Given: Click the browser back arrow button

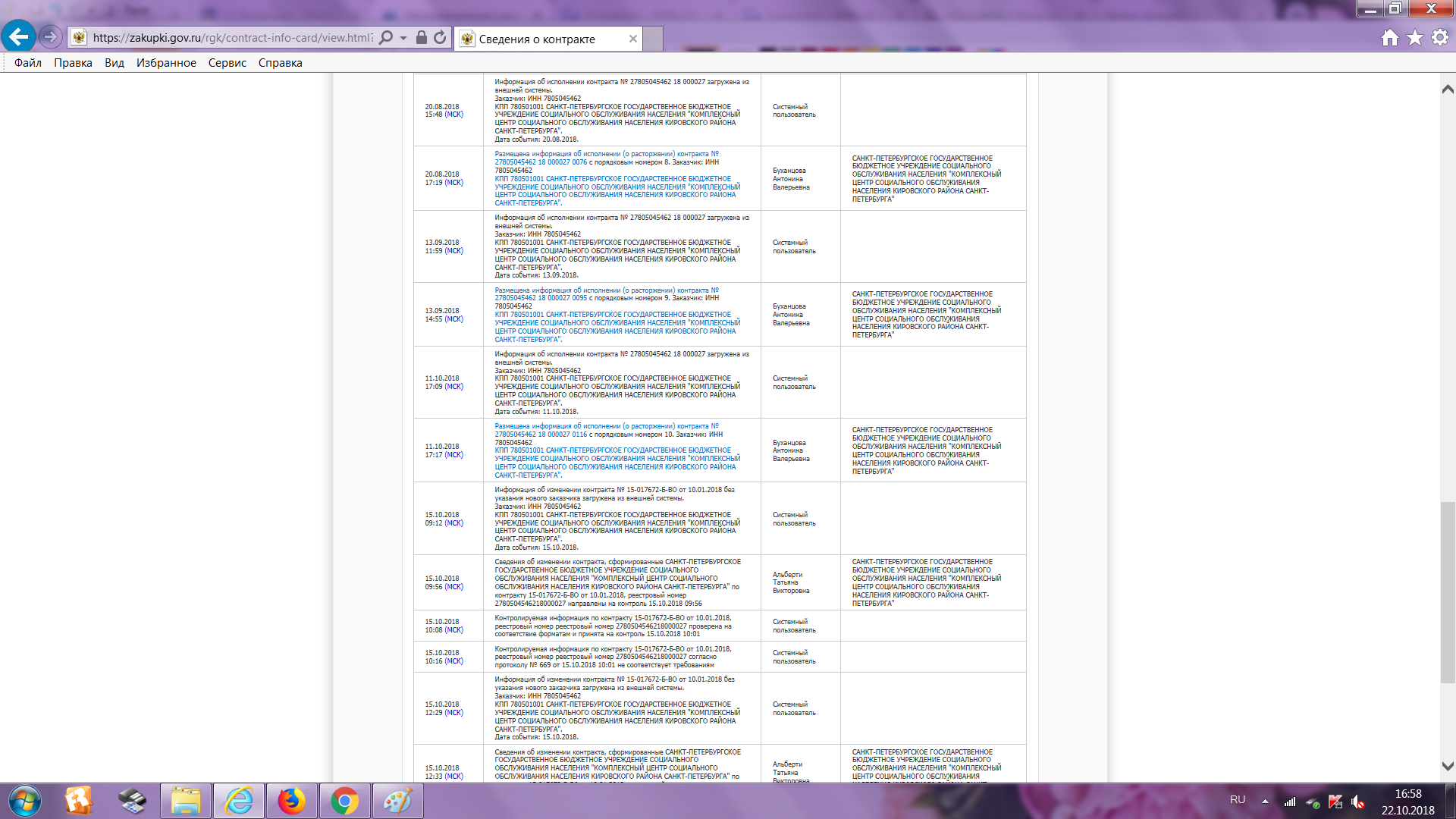Looking at the screenshot, I should pyautogui.click(x=19, y=36).
